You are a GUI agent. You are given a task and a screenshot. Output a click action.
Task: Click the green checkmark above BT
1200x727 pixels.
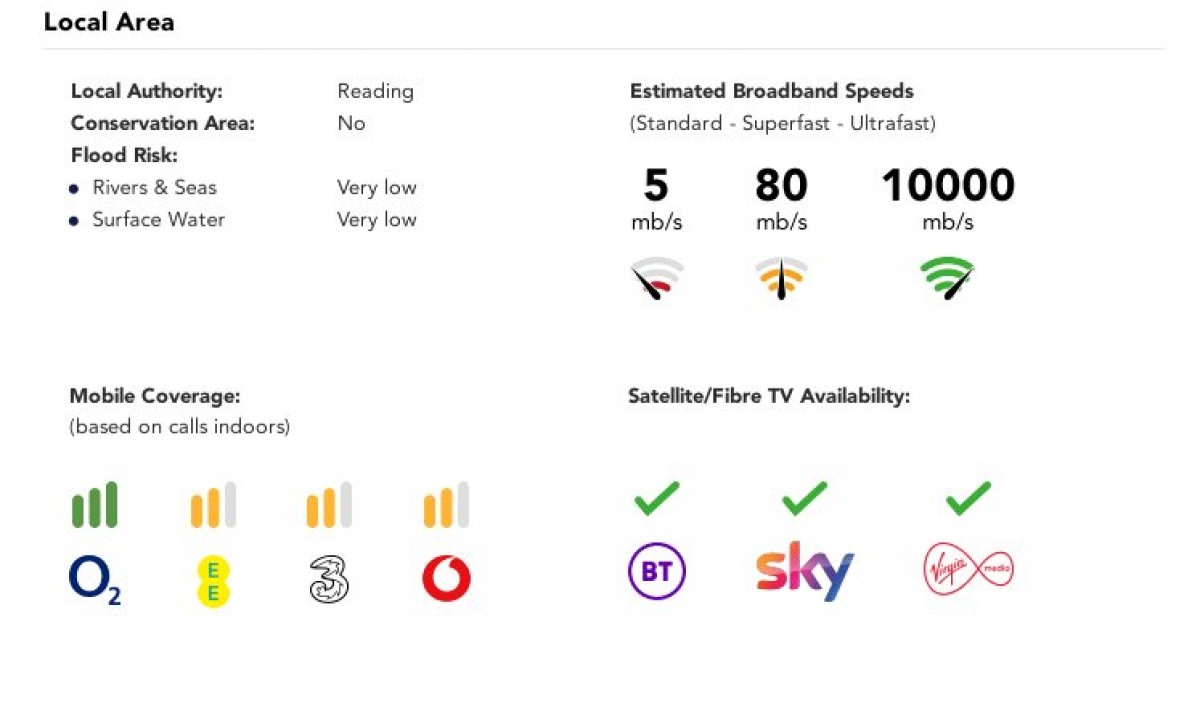click(x=657, y=498)
